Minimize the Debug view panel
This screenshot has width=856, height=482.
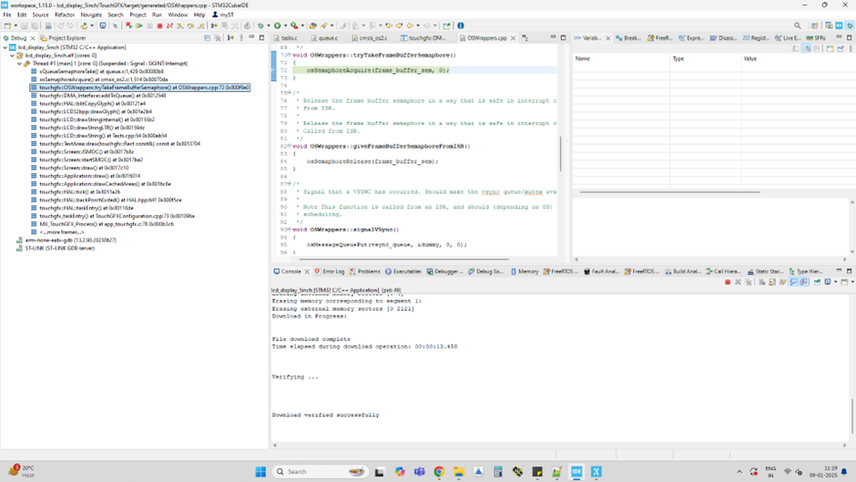[x=253, y=37]
